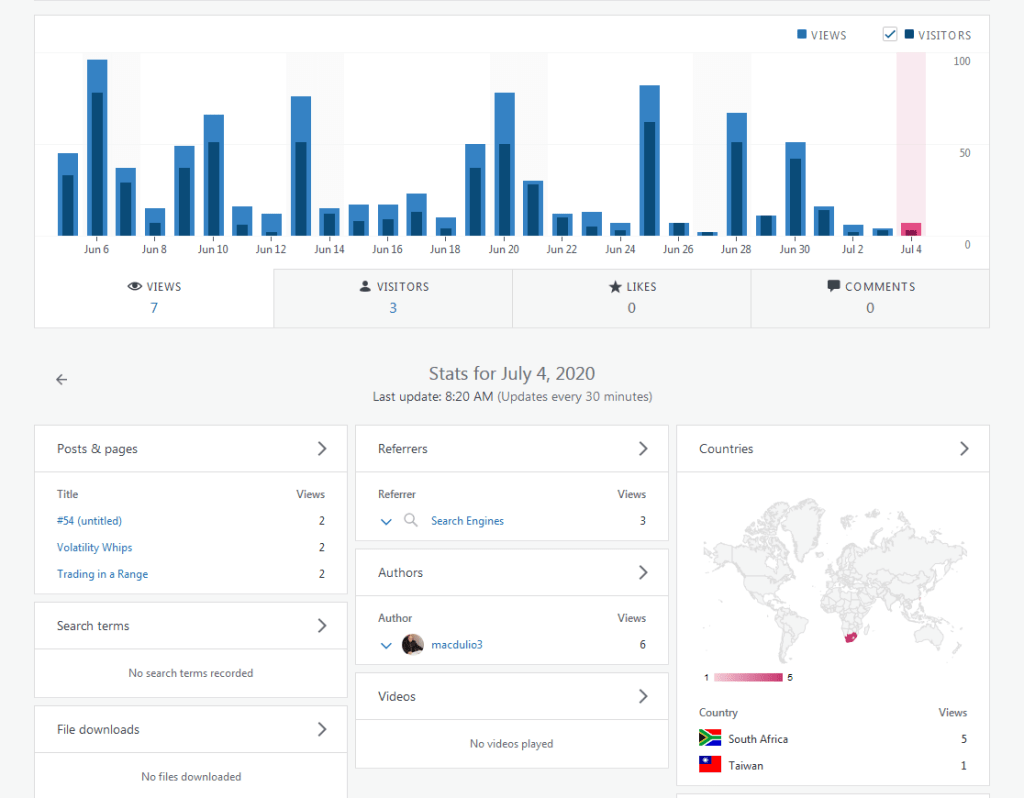1024x798 pixels.
Task: Open the Trading in a Range link
Action: (103, 575)
